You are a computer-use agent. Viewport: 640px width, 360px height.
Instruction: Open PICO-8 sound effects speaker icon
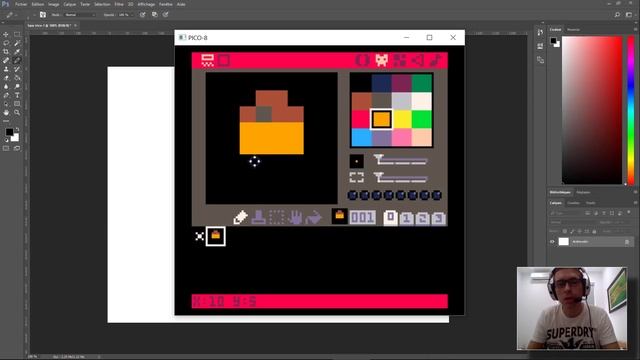coord(418,60)
